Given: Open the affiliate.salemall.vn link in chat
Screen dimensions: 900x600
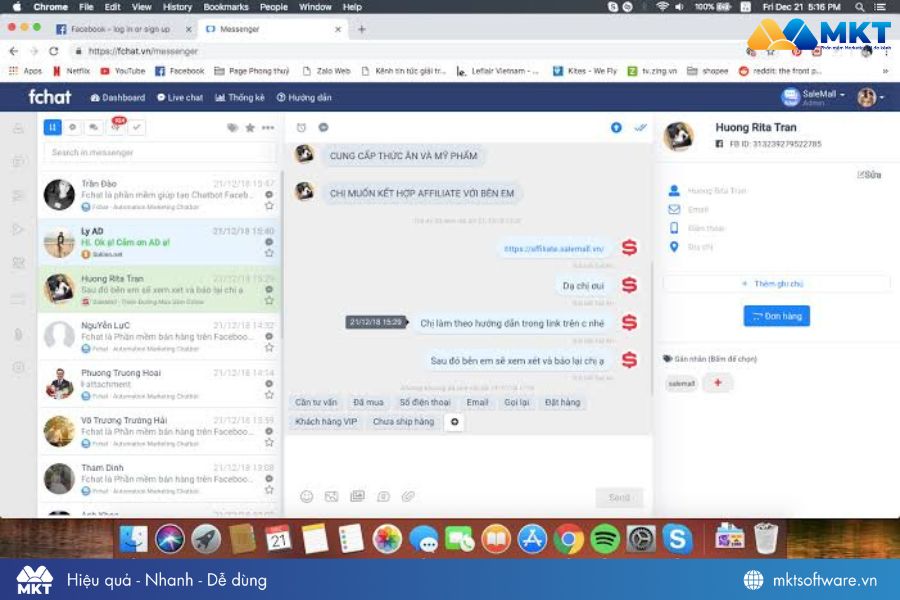Looking at the screenshot, I should click(553, 249).
